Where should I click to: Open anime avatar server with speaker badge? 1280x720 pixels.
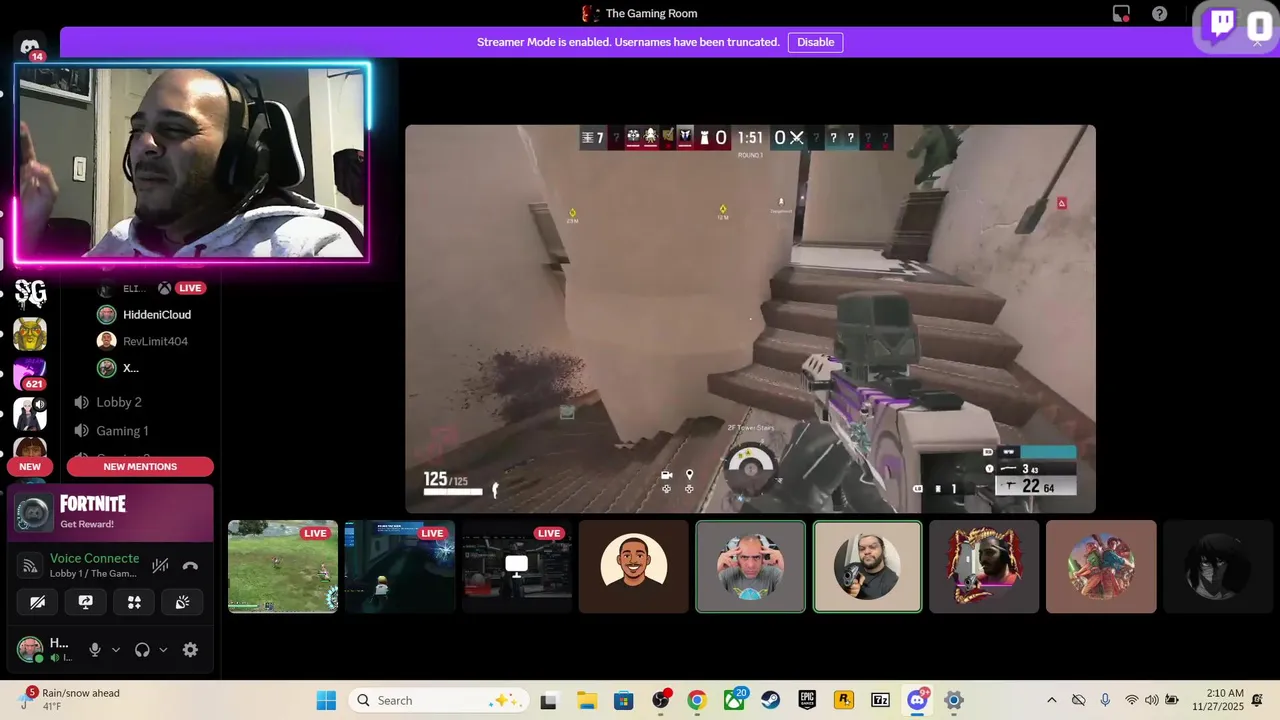pos(30,414)
